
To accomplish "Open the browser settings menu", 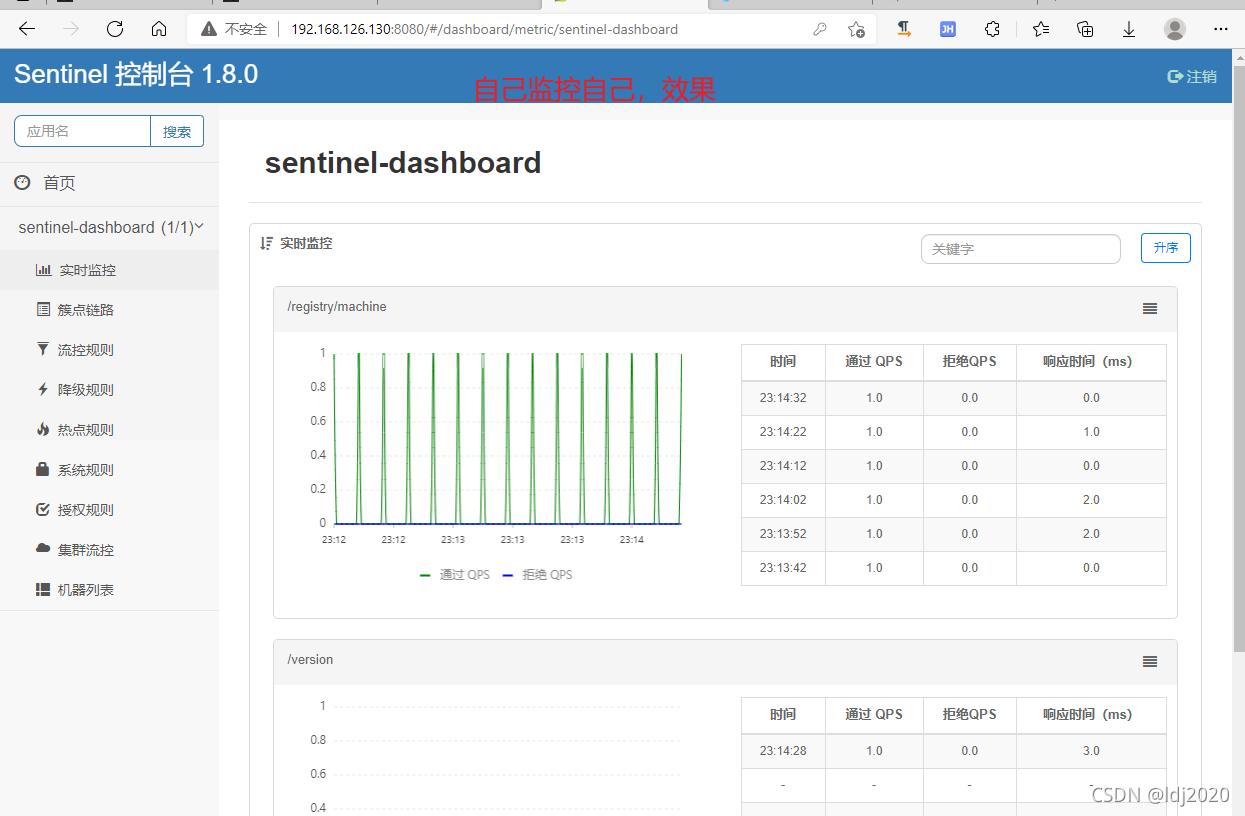I will 1220,29.
